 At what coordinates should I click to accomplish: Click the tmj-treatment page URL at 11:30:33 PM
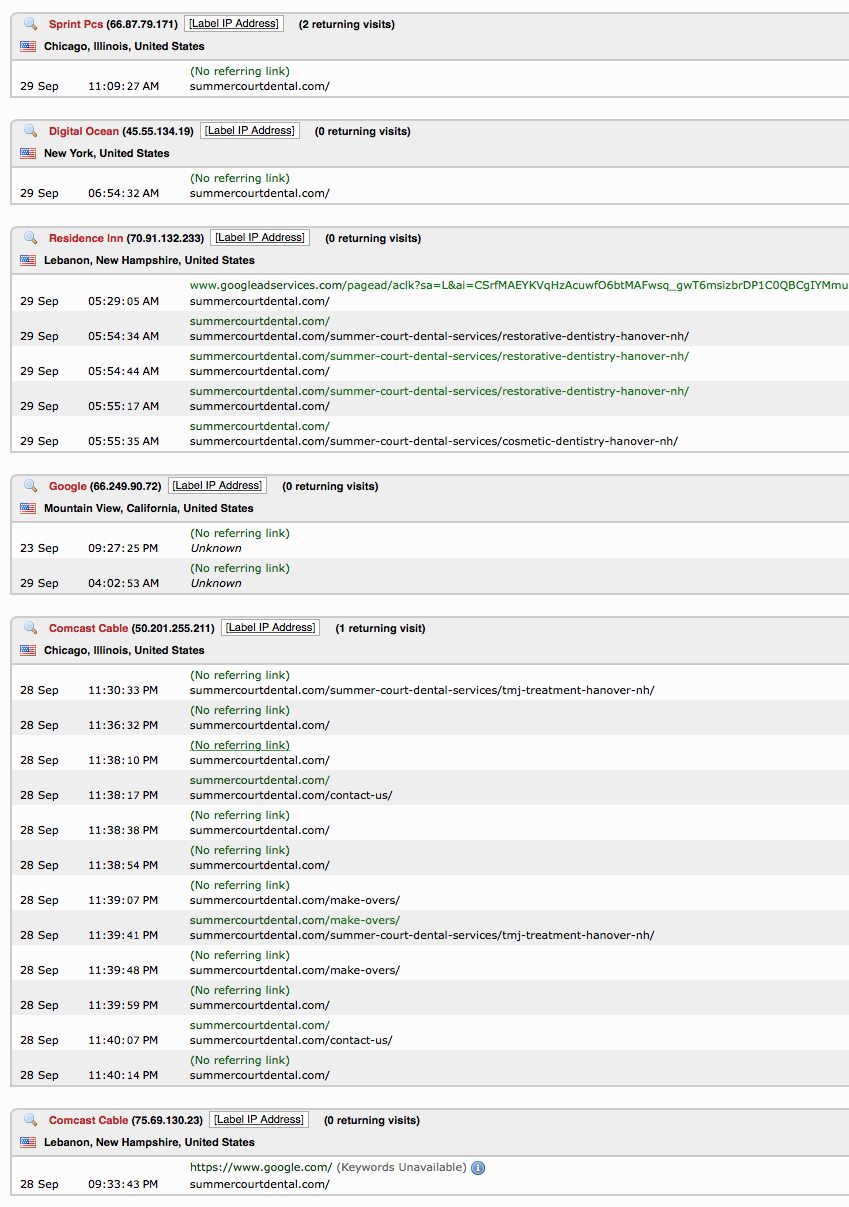[422, 690]
